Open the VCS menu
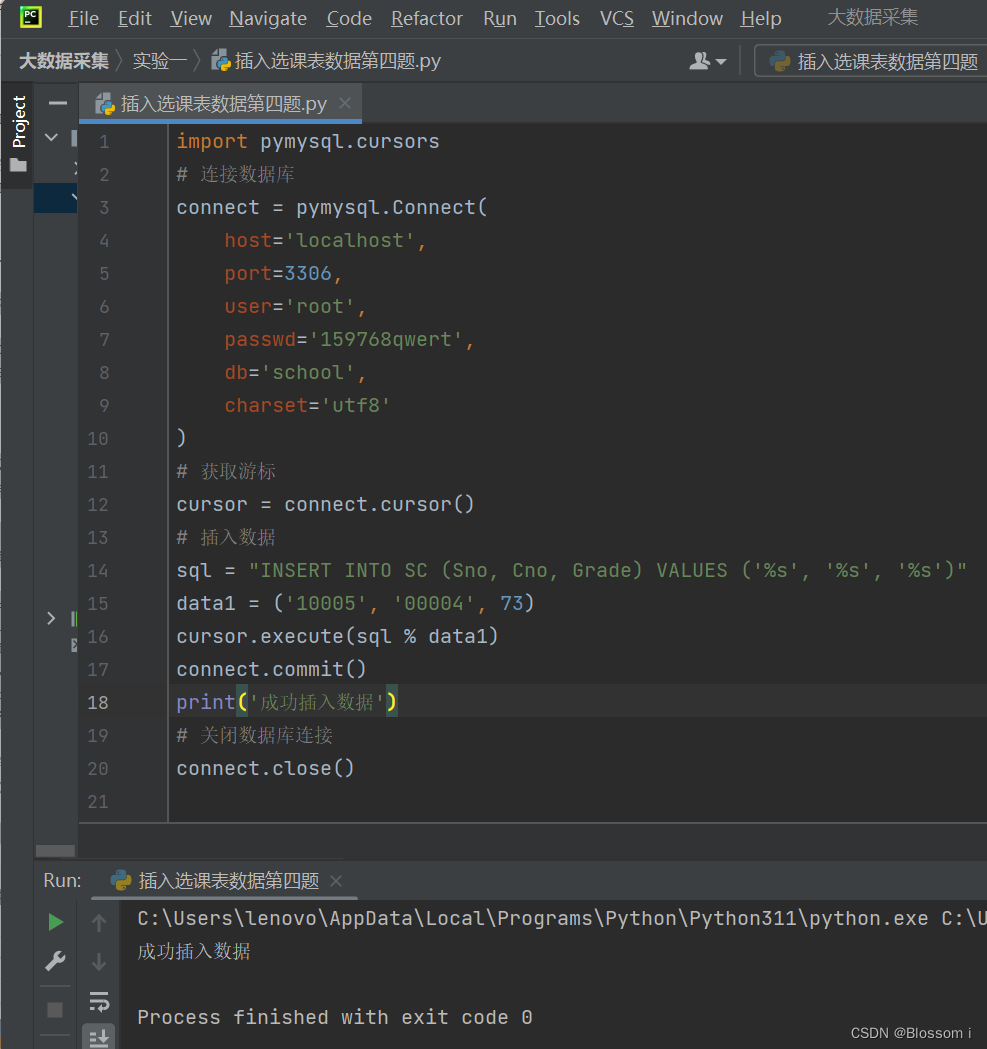Image resolution: width=987 pixels, height=1049 pixels. [x=616, y=18]
